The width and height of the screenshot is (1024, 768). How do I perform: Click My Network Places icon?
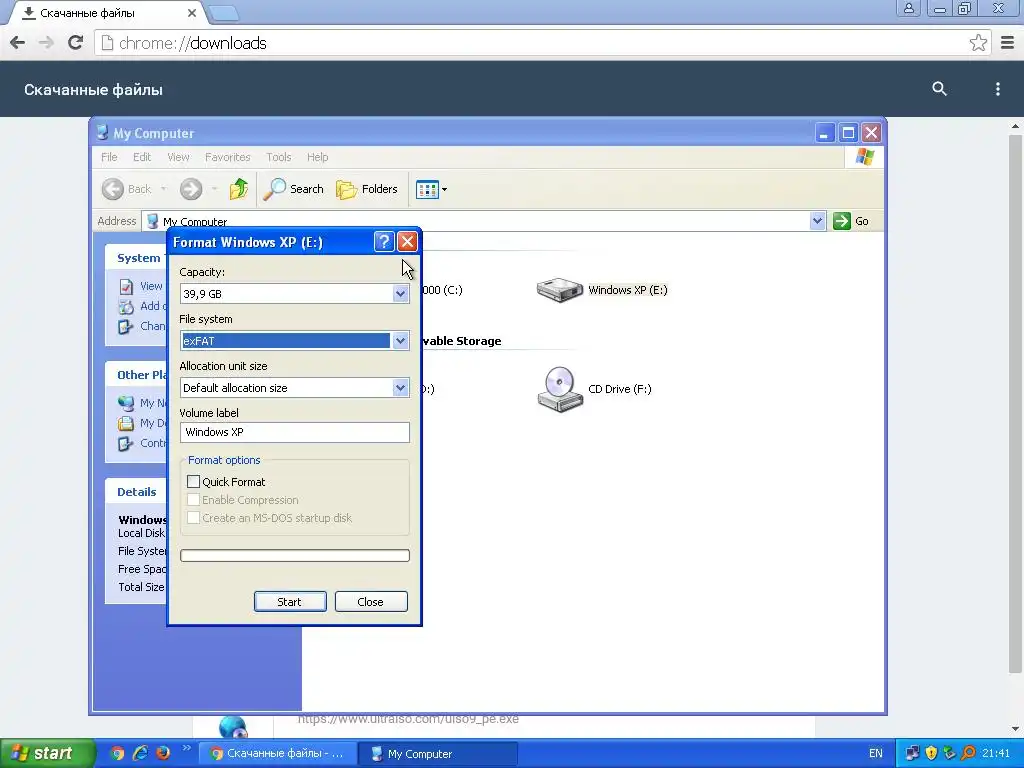pyautogui.click(x=126, y=404)
